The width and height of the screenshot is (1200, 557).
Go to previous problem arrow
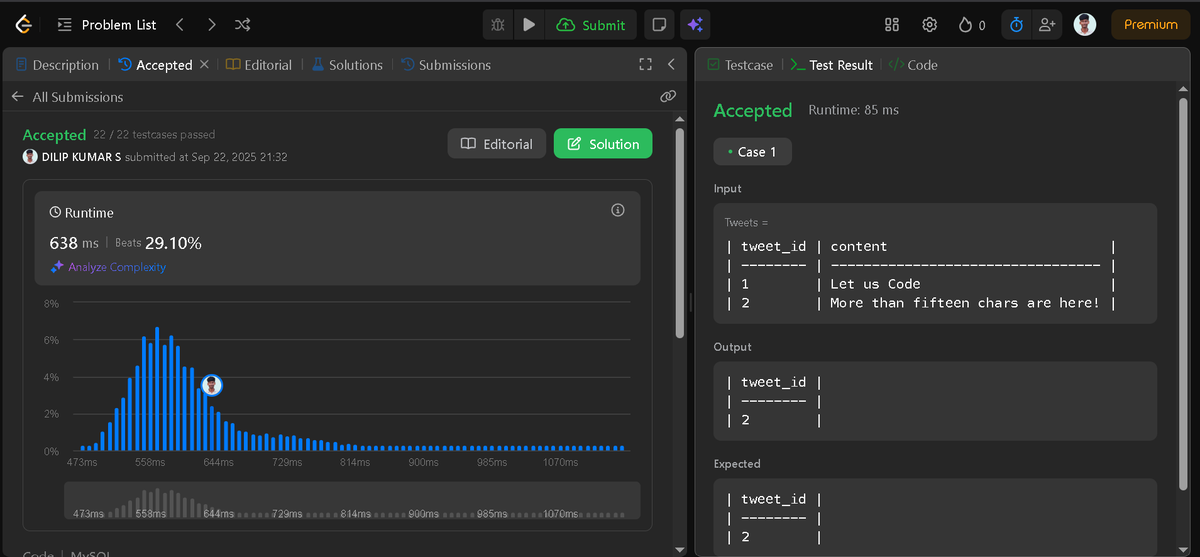[x=179, y=24]
